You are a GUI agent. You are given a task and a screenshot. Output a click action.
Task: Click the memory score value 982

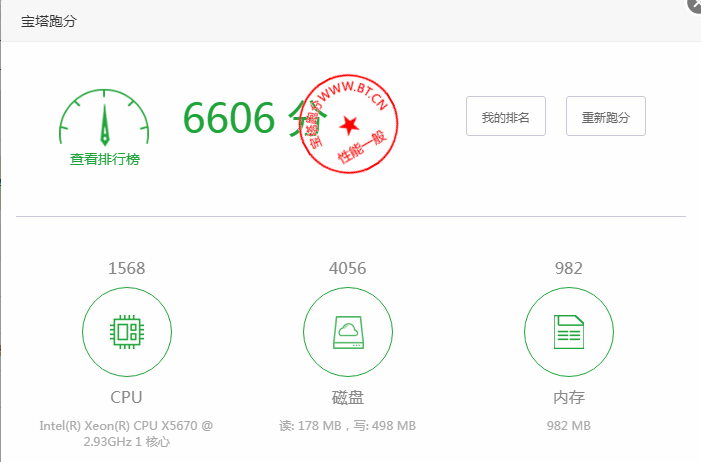569,268
